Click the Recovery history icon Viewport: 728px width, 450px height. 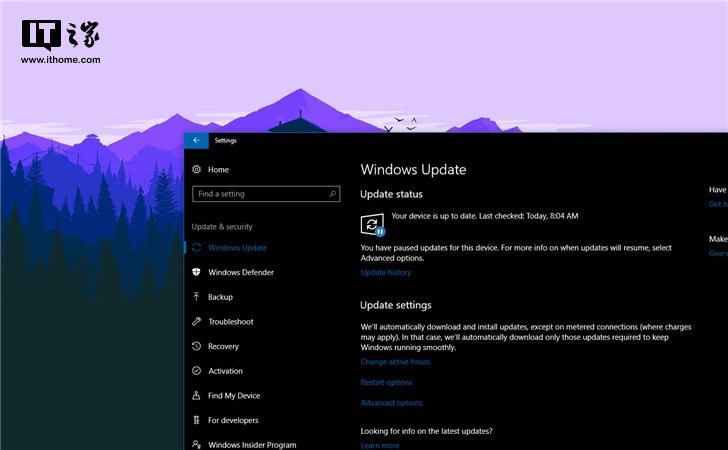click(196, 346)
